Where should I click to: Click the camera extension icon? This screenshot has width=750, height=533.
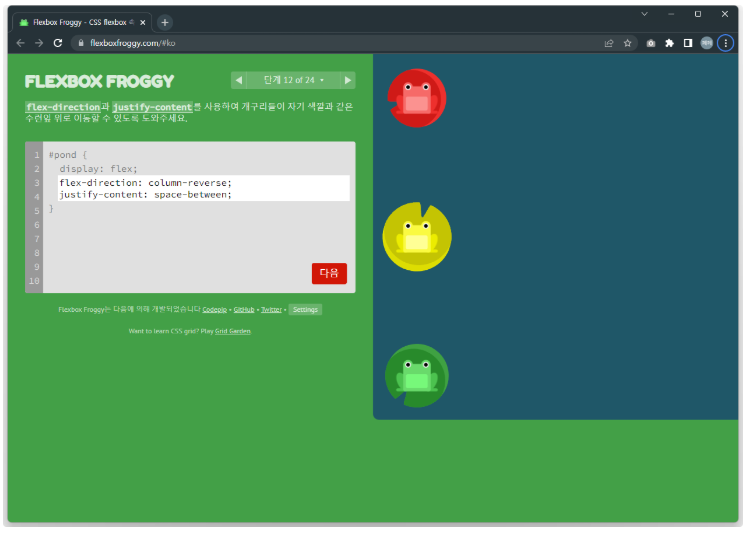tap(651, 43)
